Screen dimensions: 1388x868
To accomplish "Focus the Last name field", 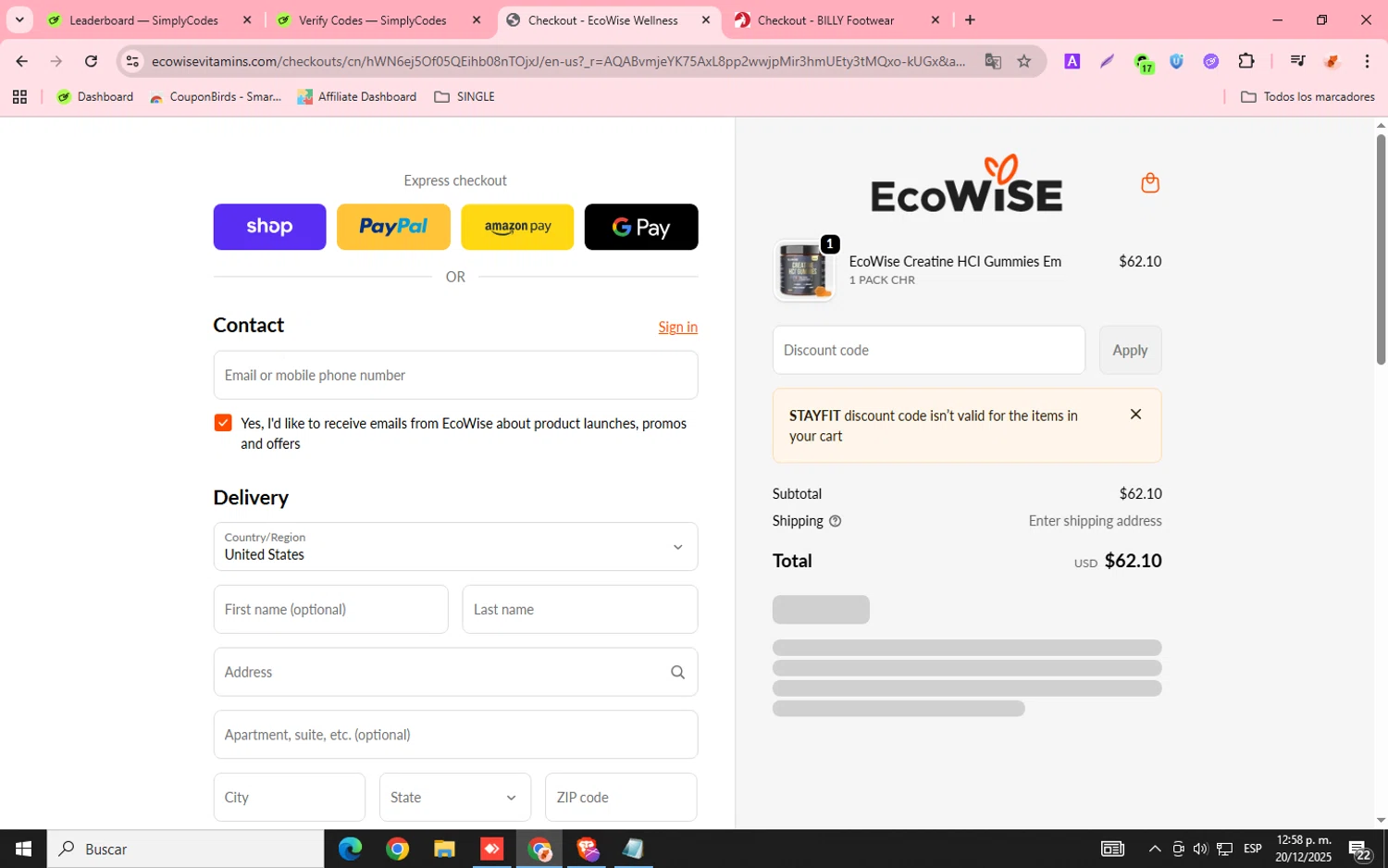I will pos(579,609).
